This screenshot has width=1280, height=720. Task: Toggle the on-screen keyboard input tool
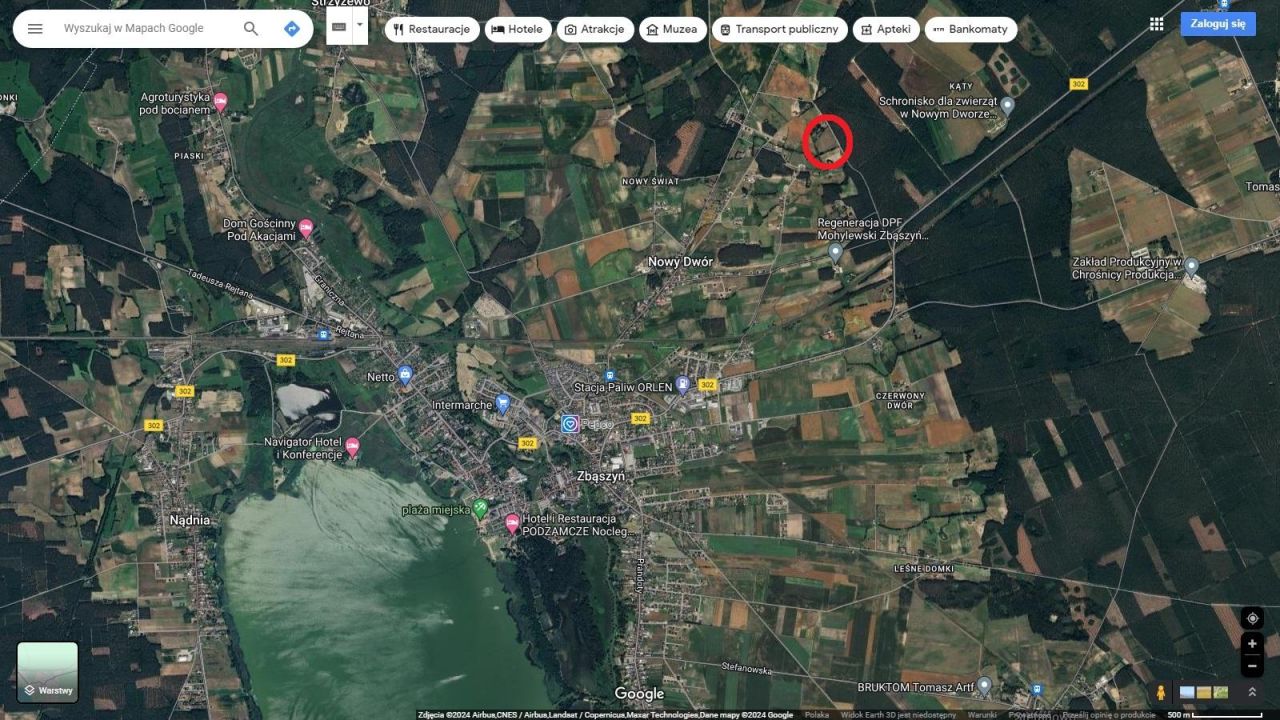point(339,28)
